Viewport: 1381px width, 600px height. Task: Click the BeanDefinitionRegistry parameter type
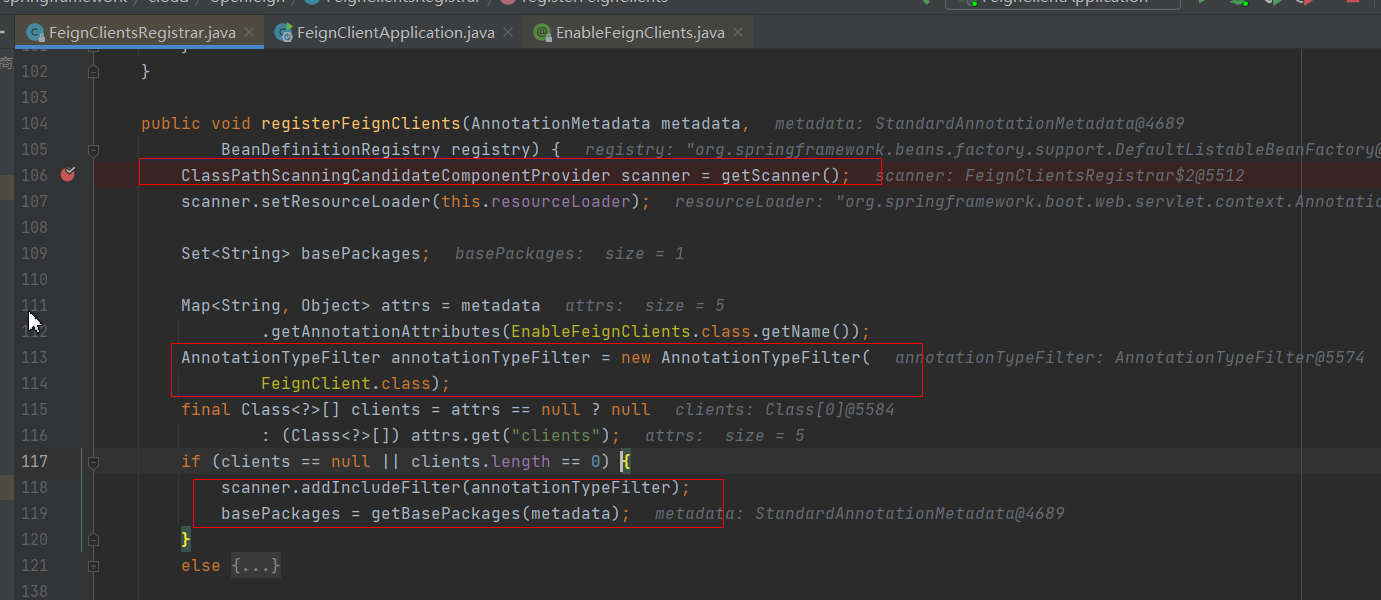[x=331, y=150]
